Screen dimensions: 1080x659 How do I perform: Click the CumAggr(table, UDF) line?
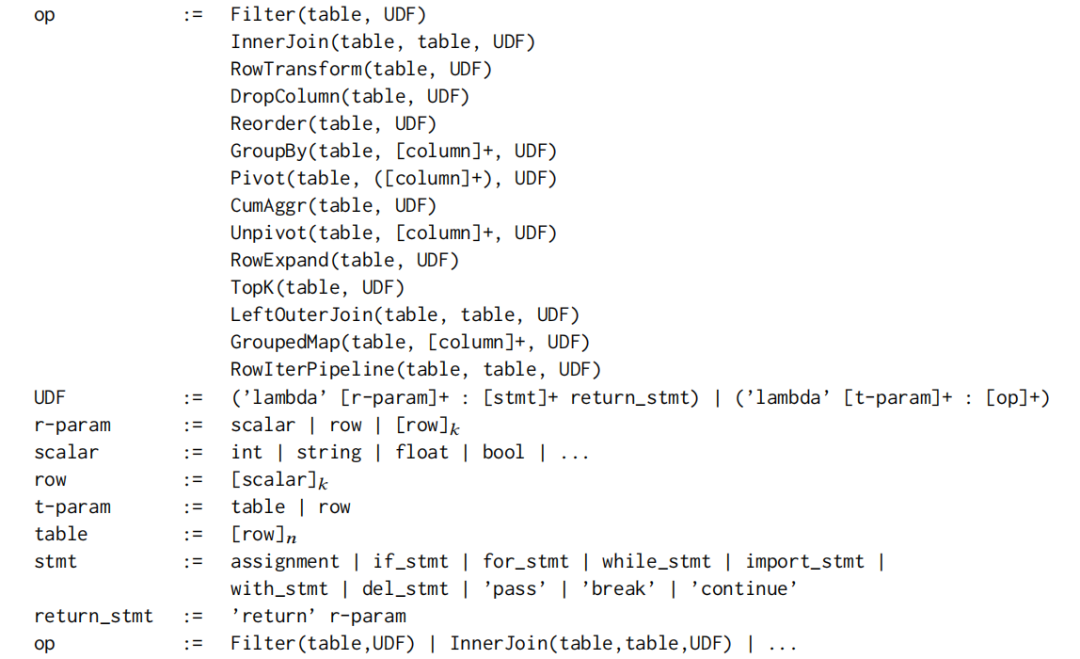coord(333,206)
